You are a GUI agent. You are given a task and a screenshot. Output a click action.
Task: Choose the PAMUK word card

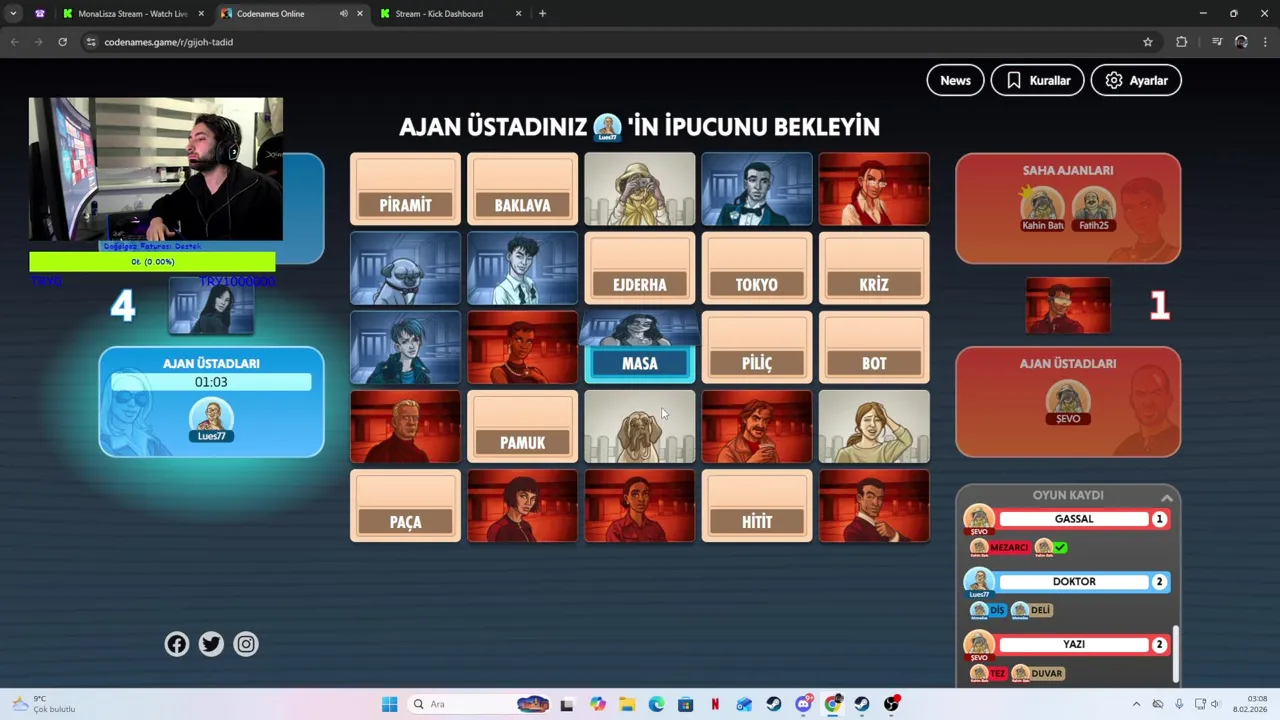(522, 426)
